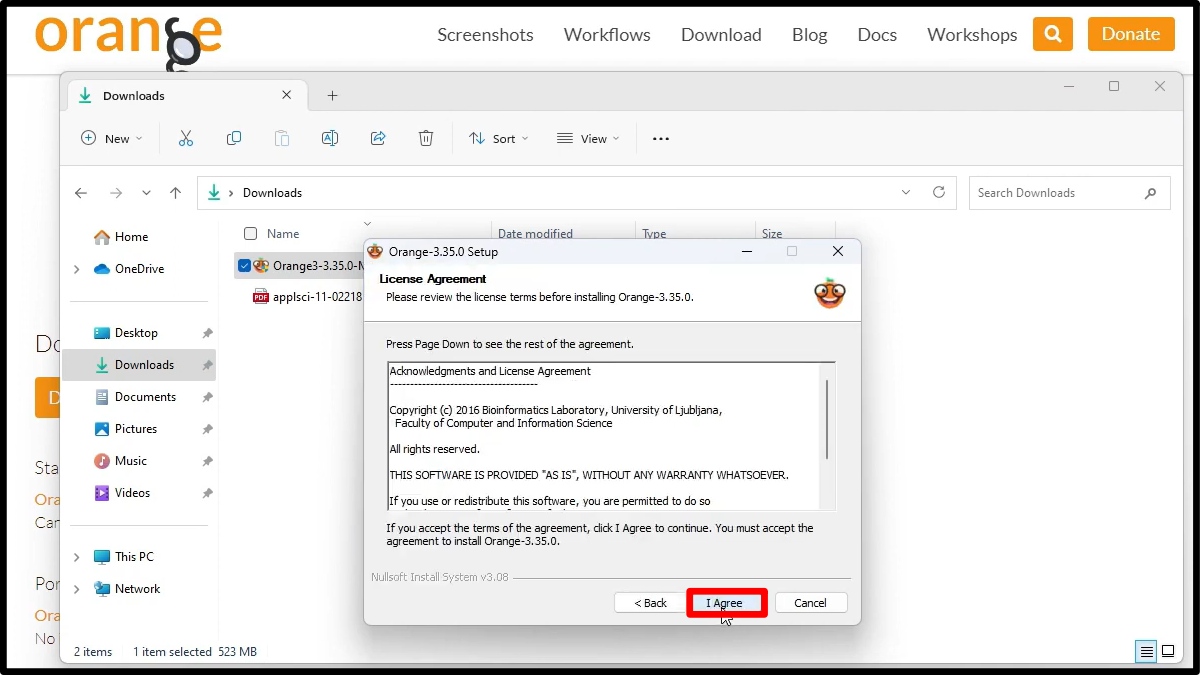The height and width of the screenshot is (675, 1200).
Task: Click the search magnifier in Search Downloads box
Action: [1151, 193]
